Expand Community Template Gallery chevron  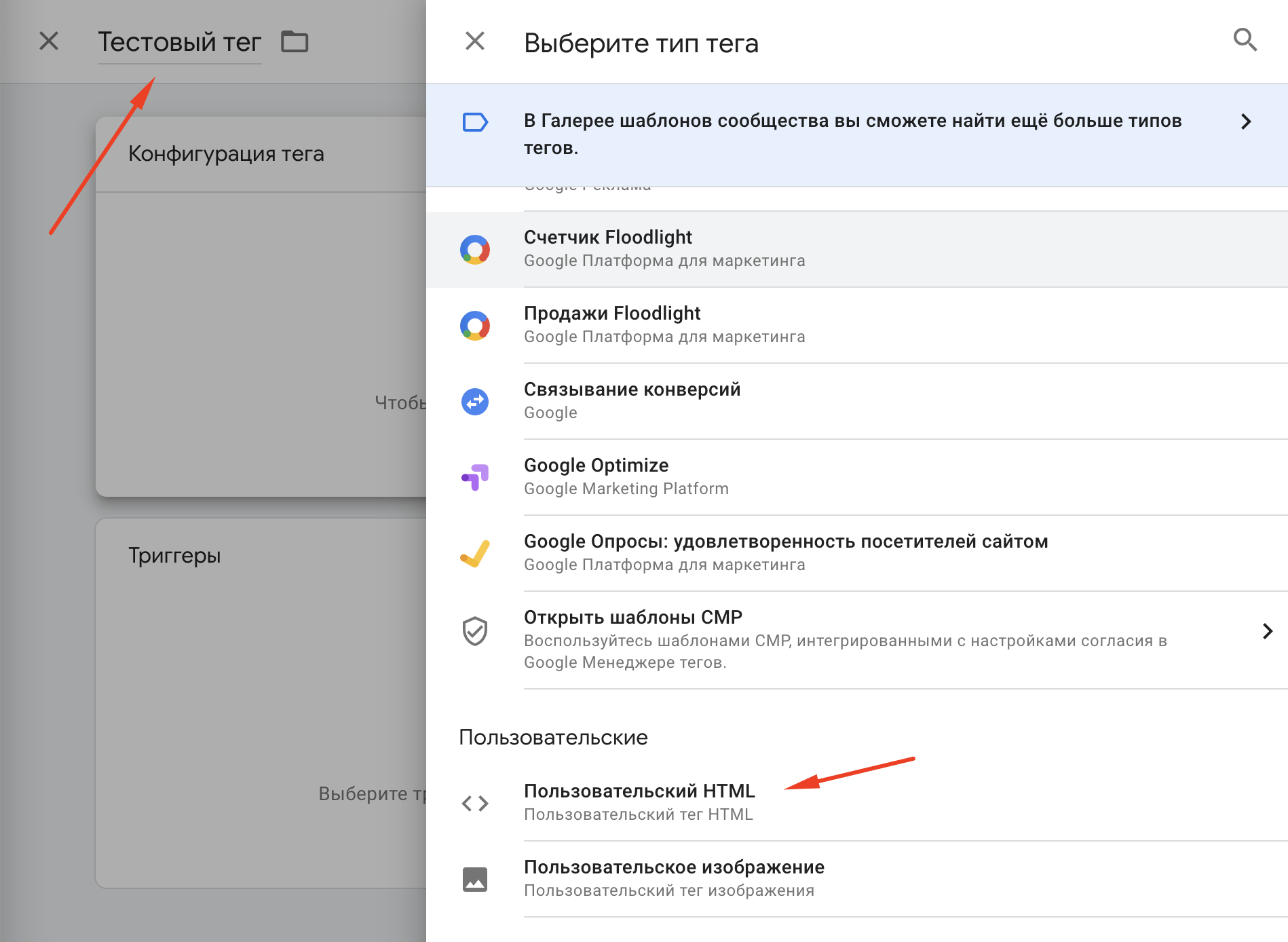click(x=1246, y=121)
